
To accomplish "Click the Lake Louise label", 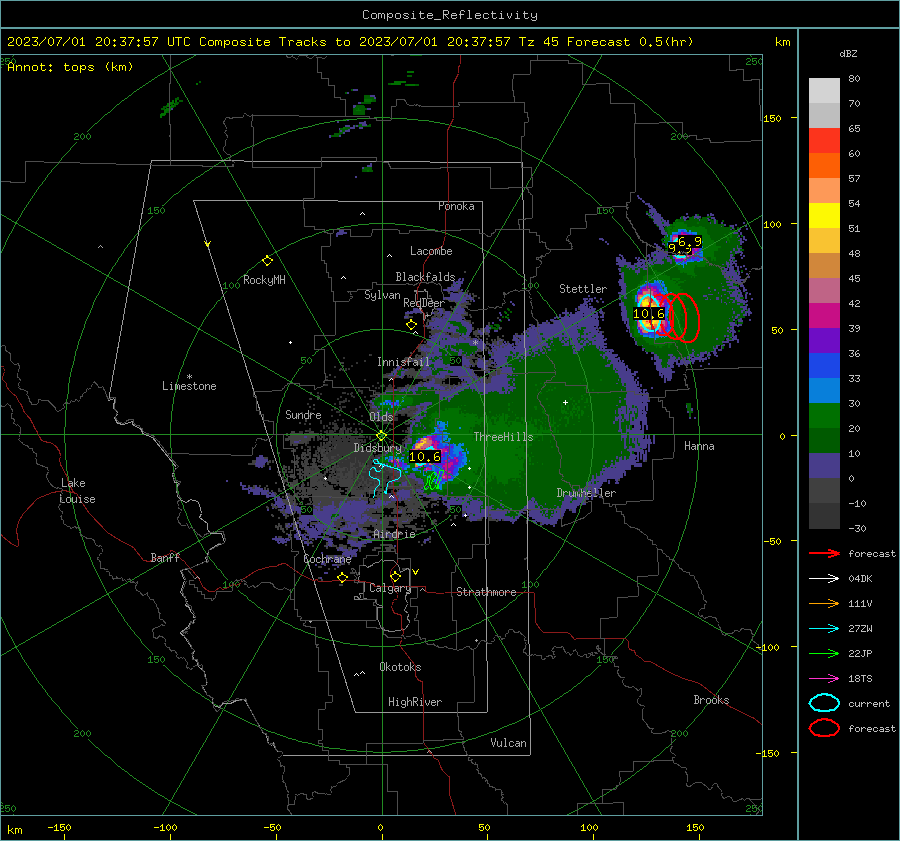I will pos(78,491).
